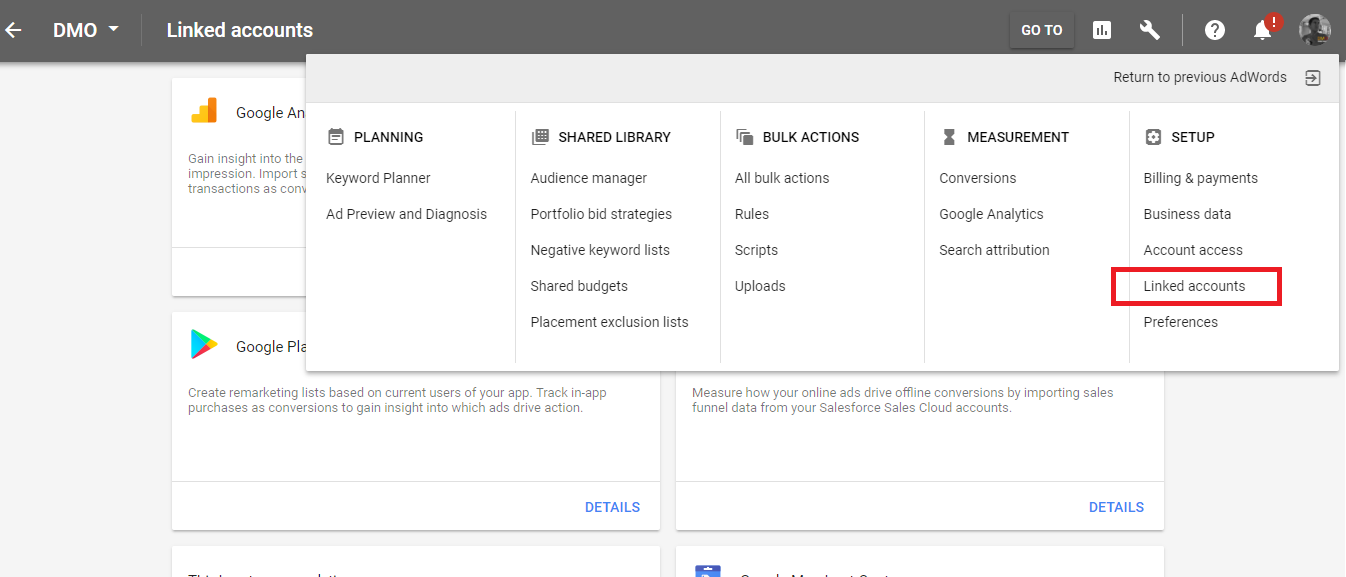
Task: Click the Setup gear icon
Action: (x=1153, y=137)
